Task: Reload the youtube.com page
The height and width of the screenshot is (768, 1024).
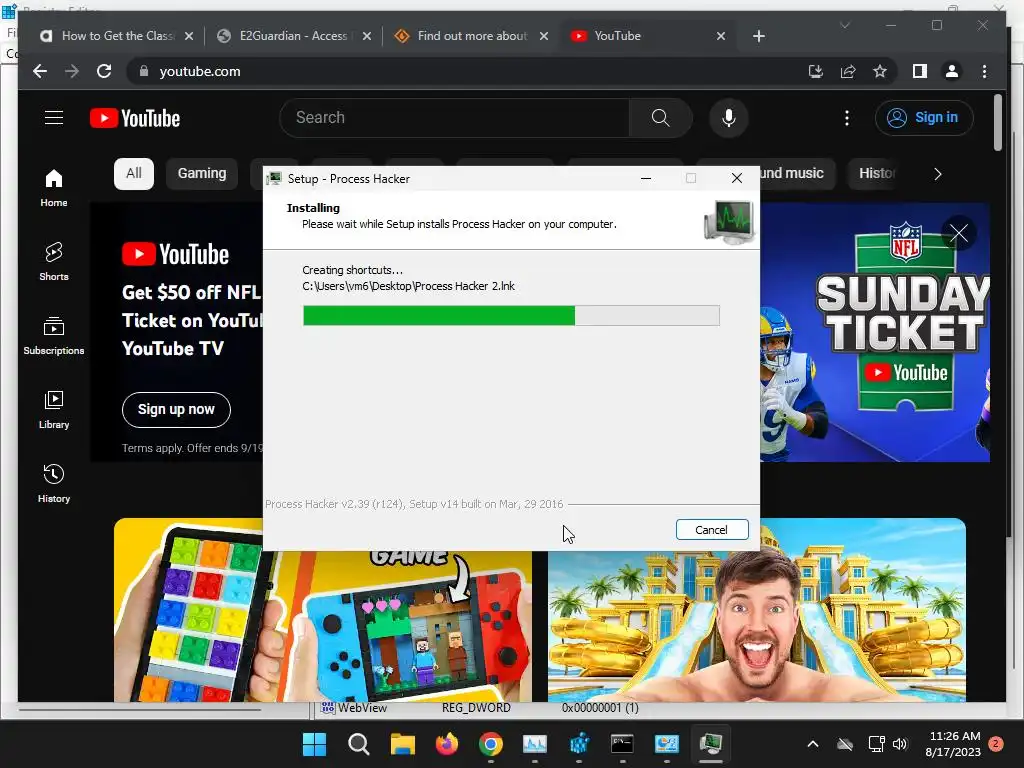Action: coord(104,71)
